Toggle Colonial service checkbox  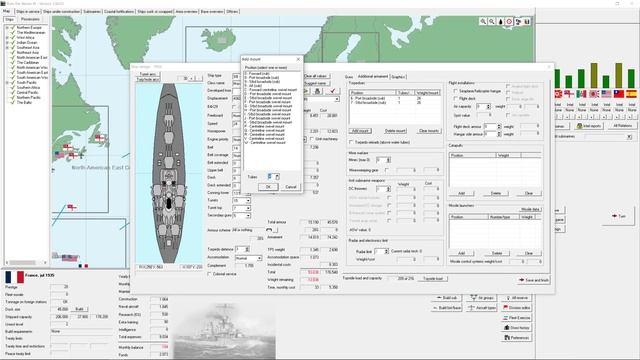(x=209, y=274)
